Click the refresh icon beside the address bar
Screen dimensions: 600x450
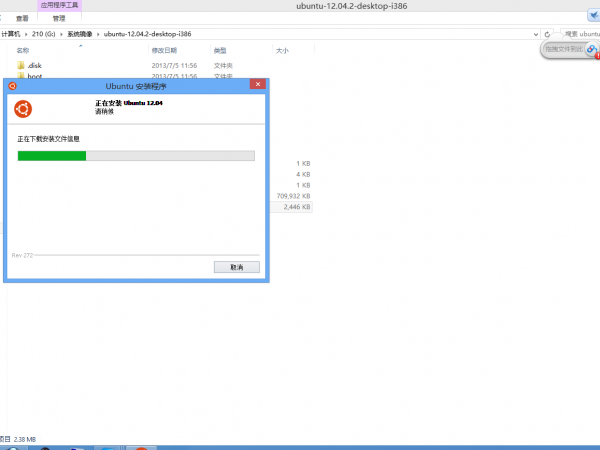[x=533, y=34]
